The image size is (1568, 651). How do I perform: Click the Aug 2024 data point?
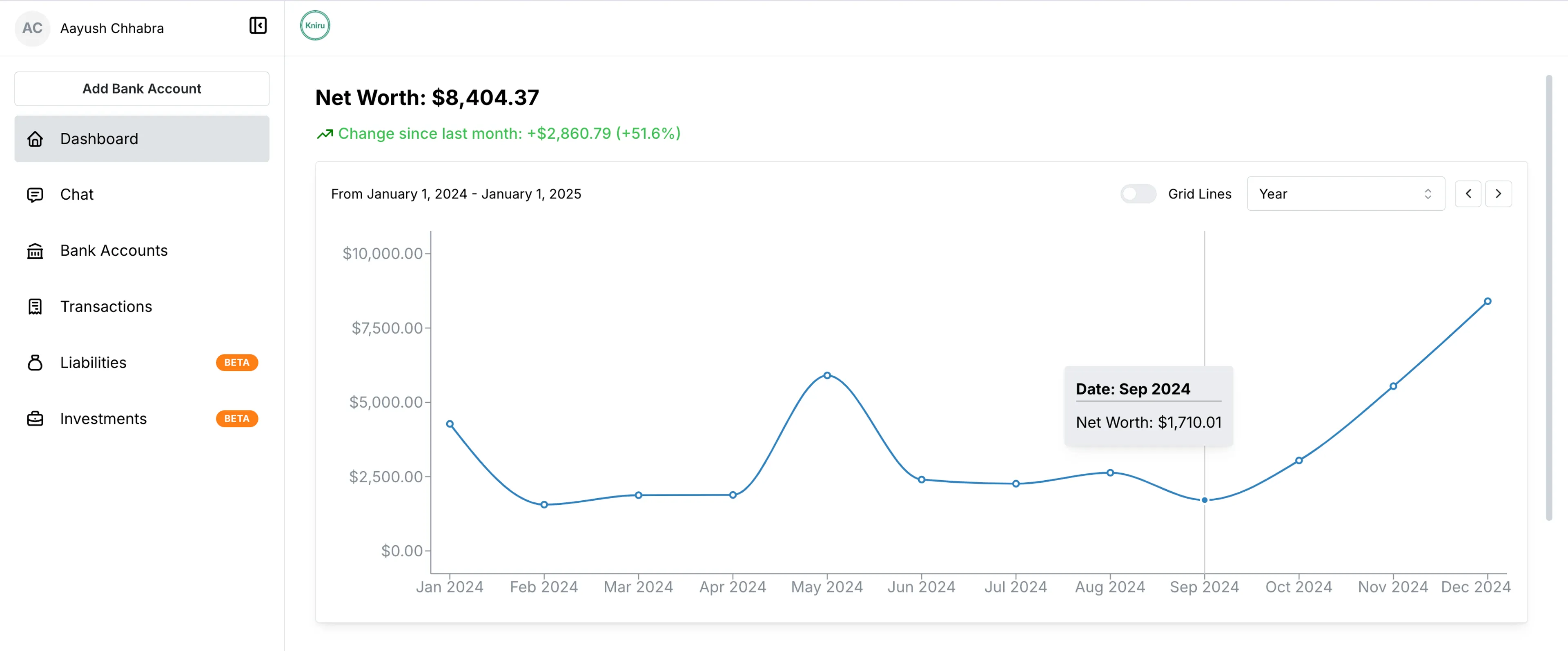[1110, 473]
